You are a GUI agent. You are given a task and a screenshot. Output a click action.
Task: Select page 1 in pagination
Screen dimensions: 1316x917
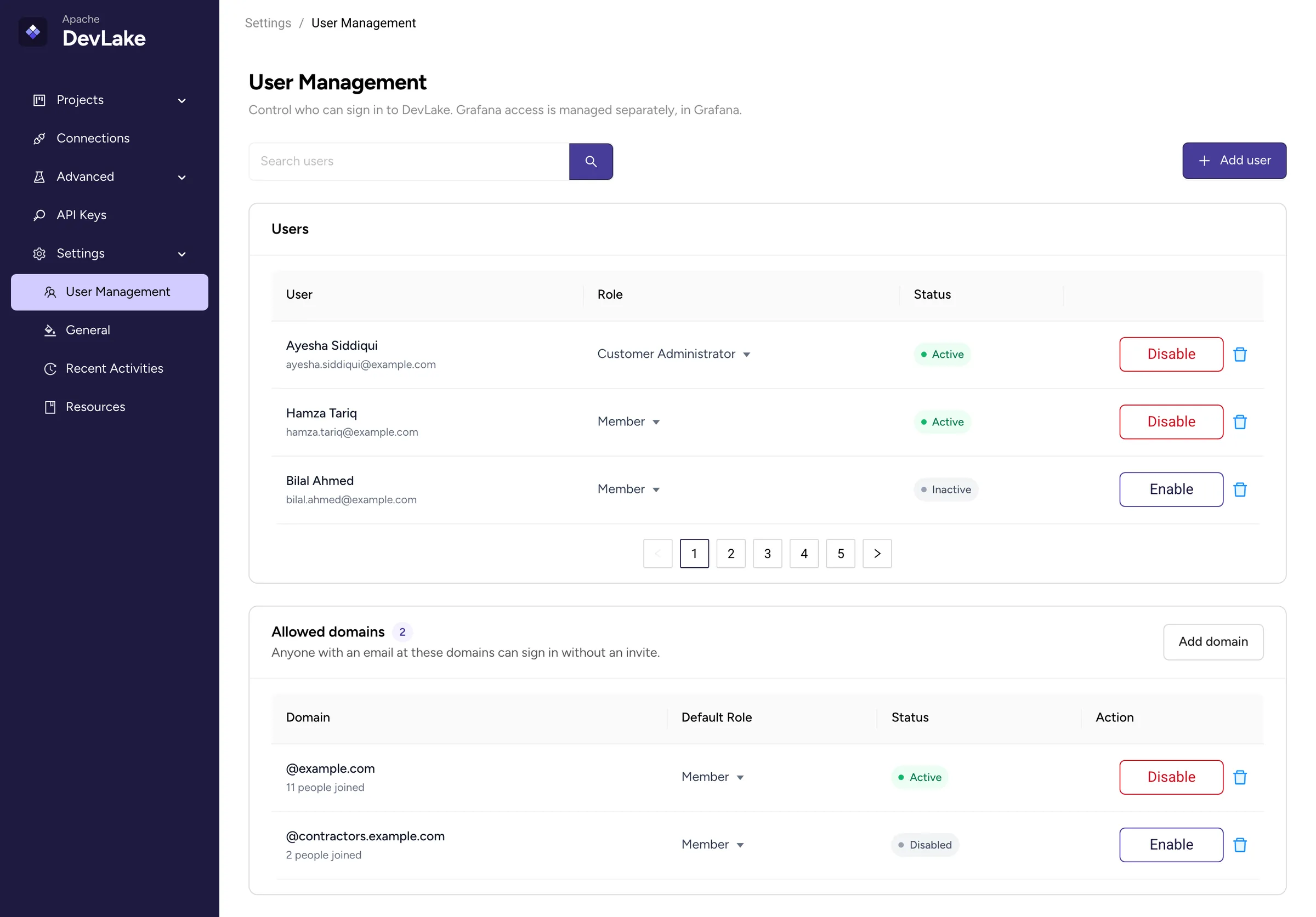point(694,553)
